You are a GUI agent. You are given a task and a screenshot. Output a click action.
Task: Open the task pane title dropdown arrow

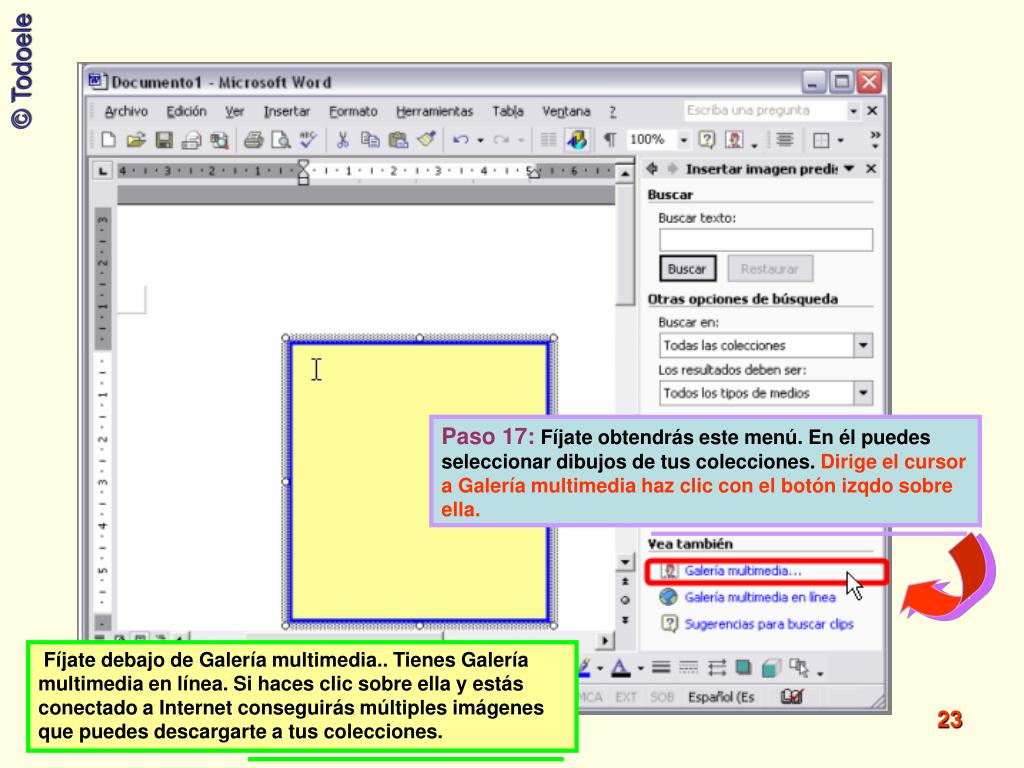tap(849, 168)
